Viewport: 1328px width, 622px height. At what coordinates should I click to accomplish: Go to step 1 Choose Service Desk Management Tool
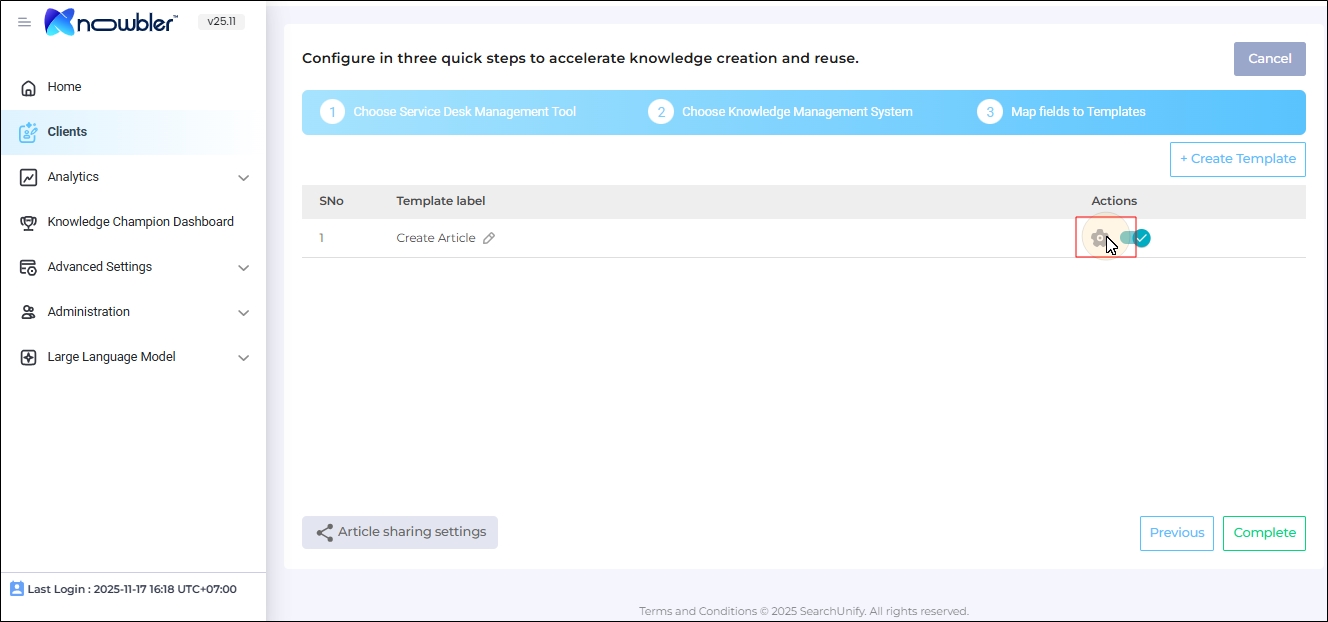click(464, 112)
